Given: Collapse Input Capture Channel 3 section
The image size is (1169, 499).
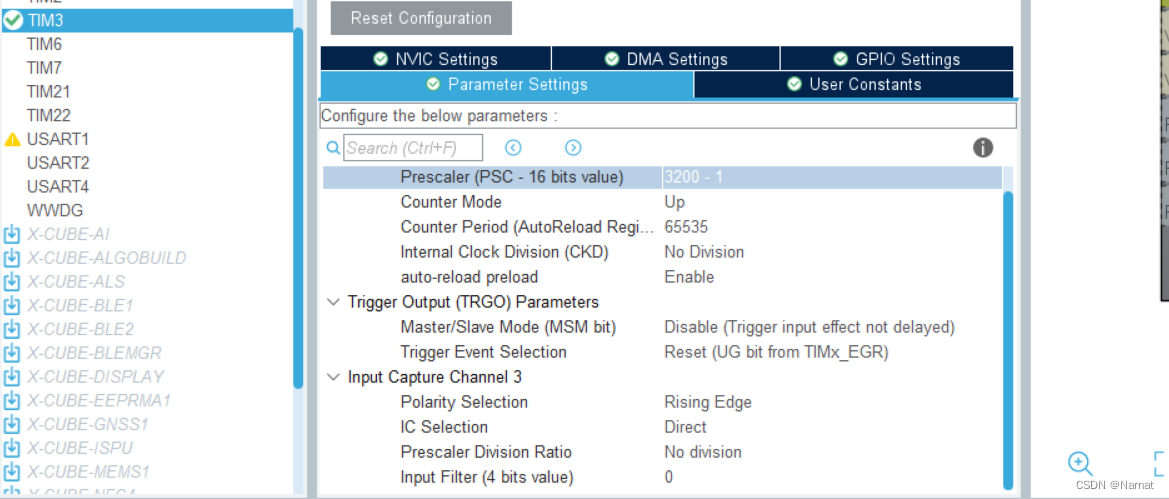Looking at the screenshot, I should (332, 377).
